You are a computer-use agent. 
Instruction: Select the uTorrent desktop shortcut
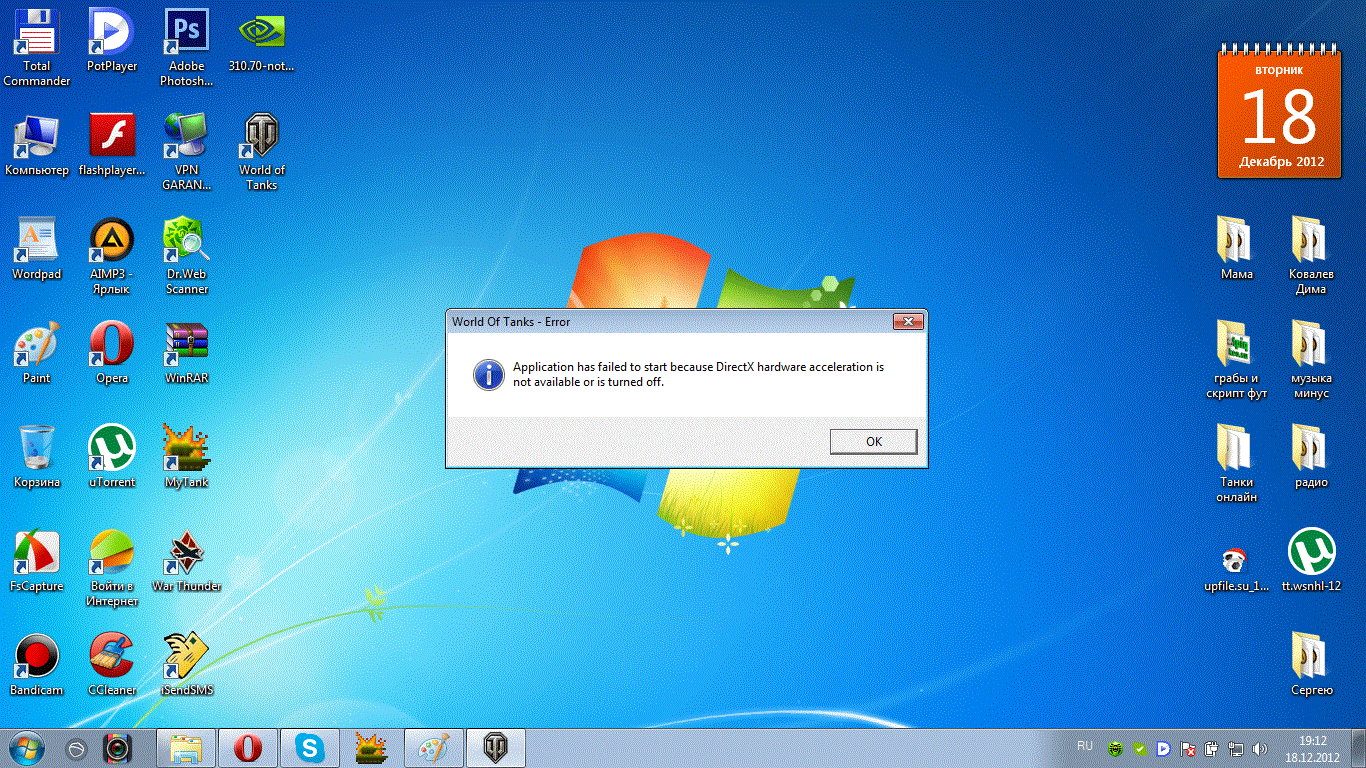[112, 456]
